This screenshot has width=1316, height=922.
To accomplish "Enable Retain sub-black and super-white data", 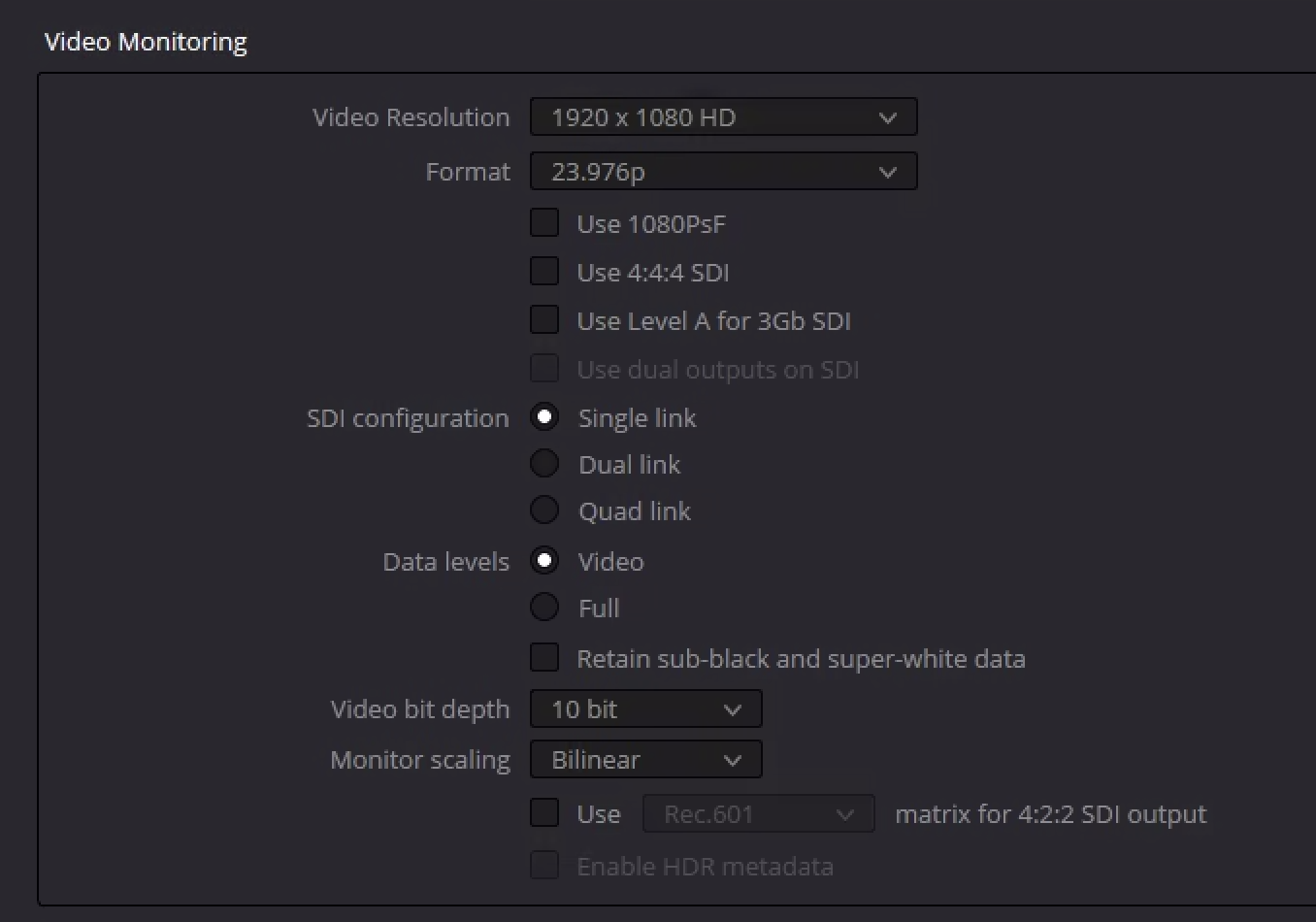I will 544,658.
